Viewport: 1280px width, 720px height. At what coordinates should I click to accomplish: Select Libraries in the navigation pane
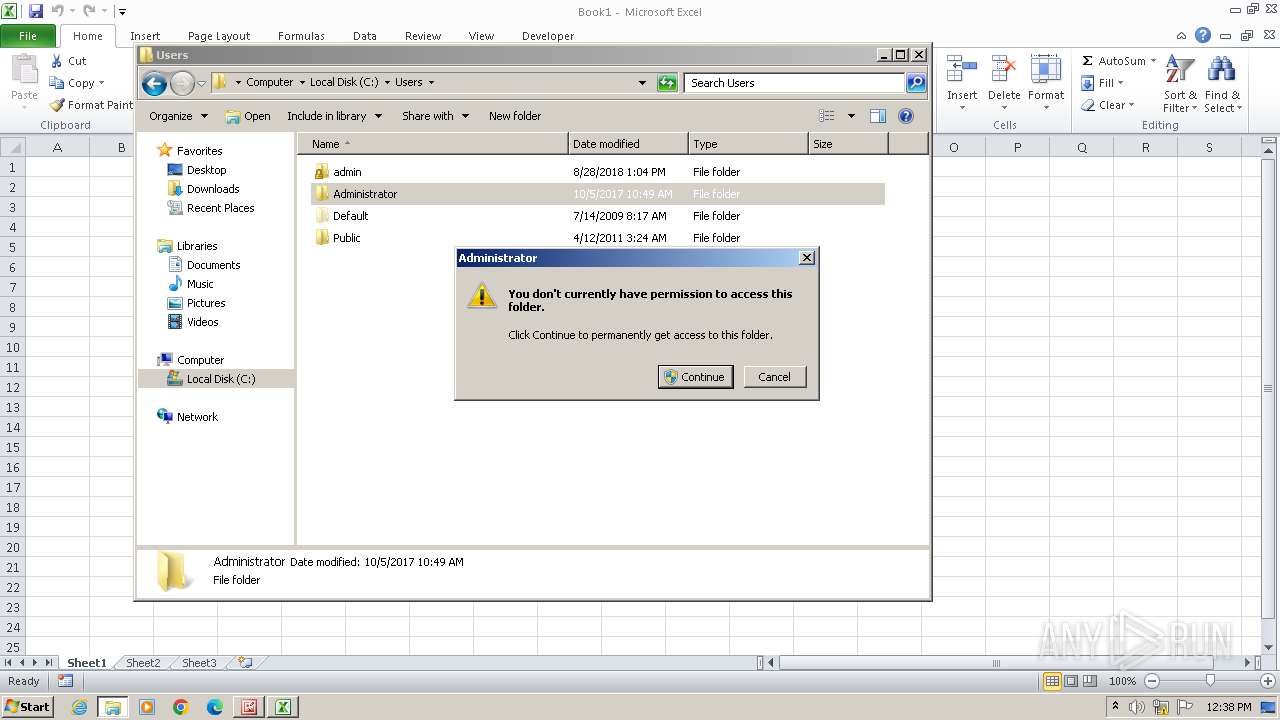point(197,246)
